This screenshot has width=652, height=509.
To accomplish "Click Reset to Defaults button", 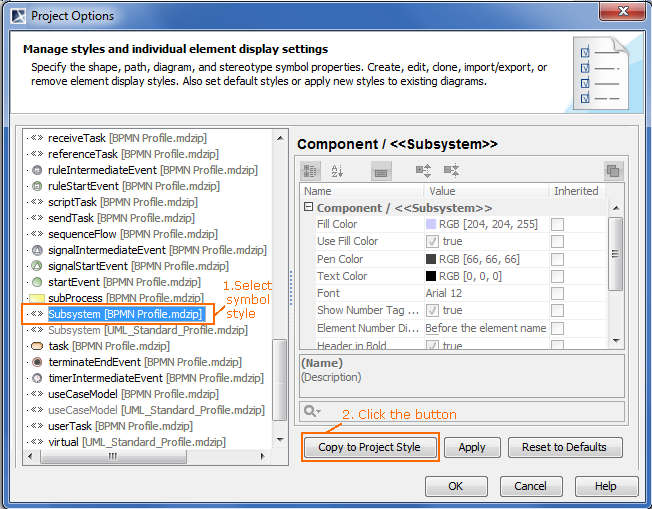I will point(565,447).
